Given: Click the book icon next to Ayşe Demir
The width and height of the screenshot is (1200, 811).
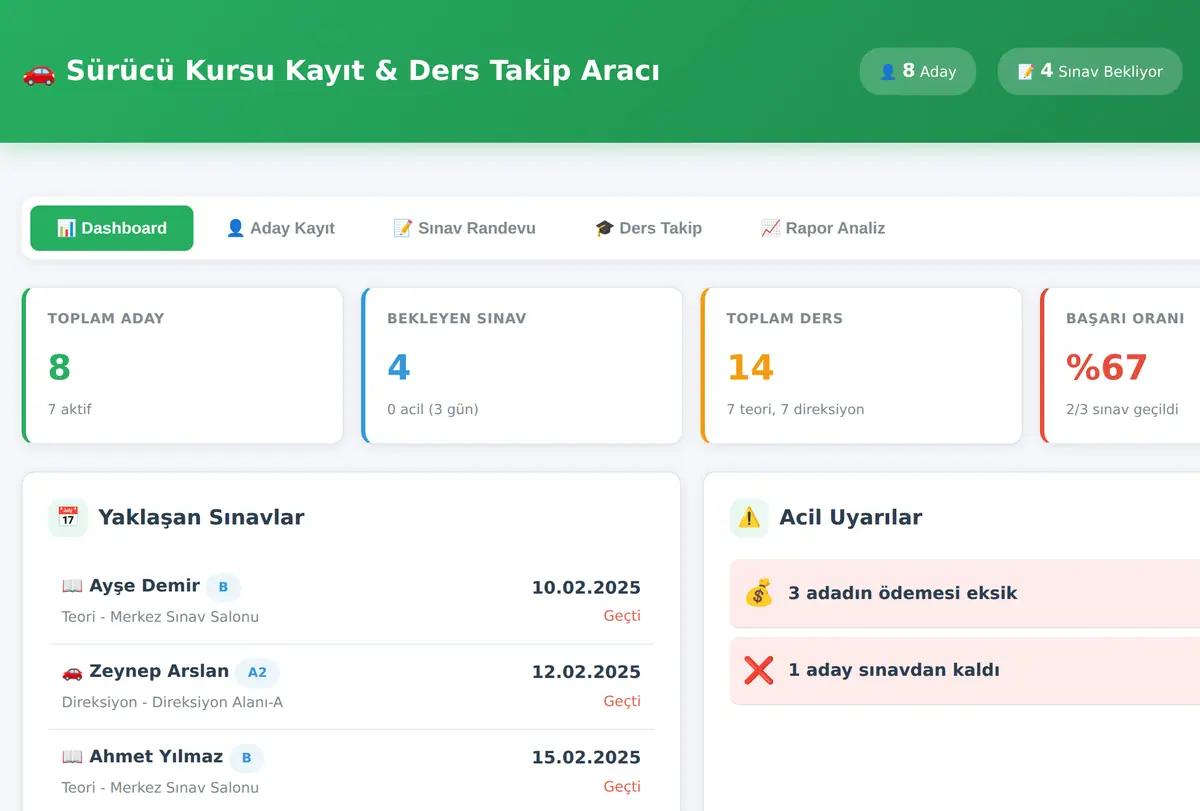Looking at the screenshot, I should pos(72,586).
